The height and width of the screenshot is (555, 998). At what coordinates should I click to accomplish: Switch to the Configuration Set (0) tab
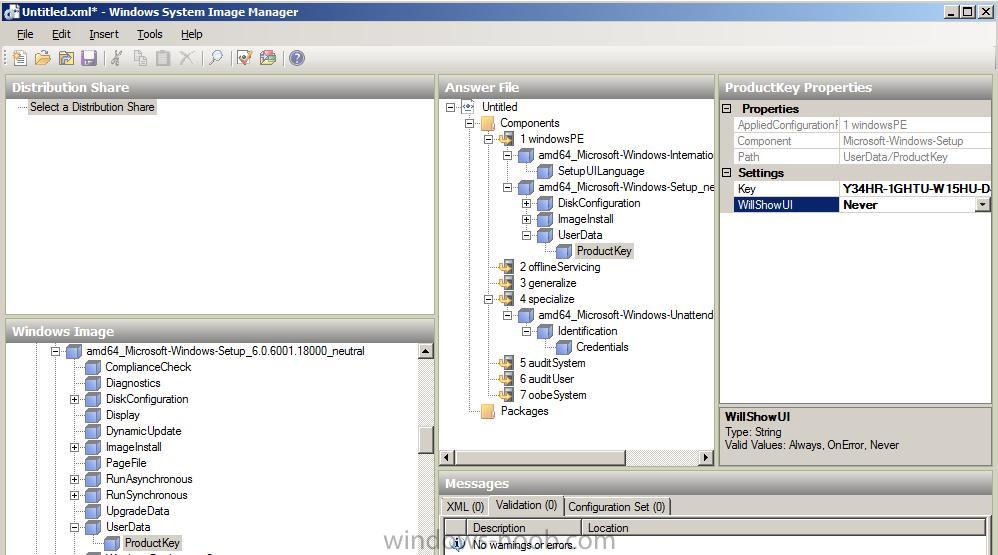click(616, 507)
